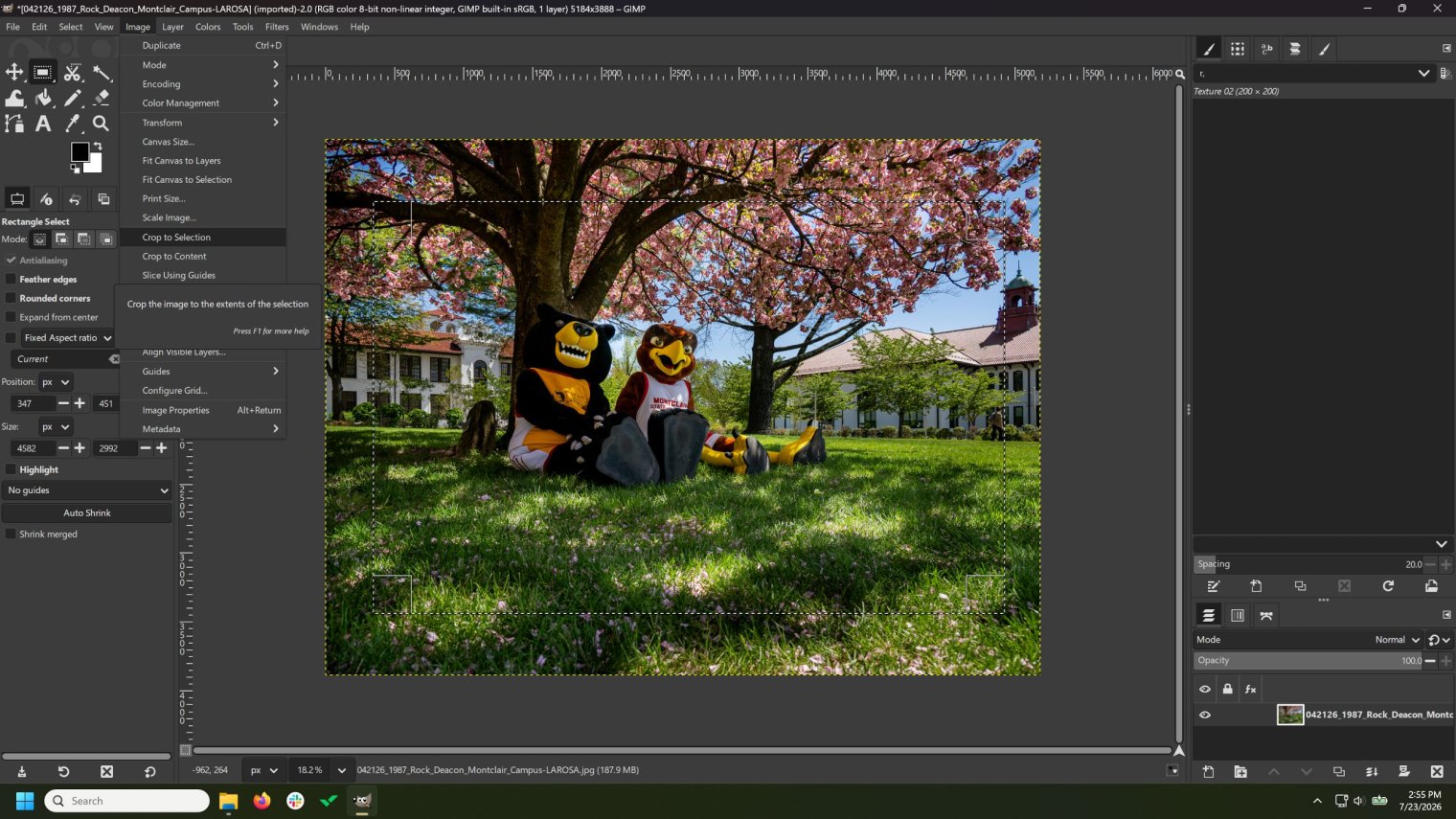Select the Eraser tool
Screen dimensions: 1456x819
[x=102, y=98]
